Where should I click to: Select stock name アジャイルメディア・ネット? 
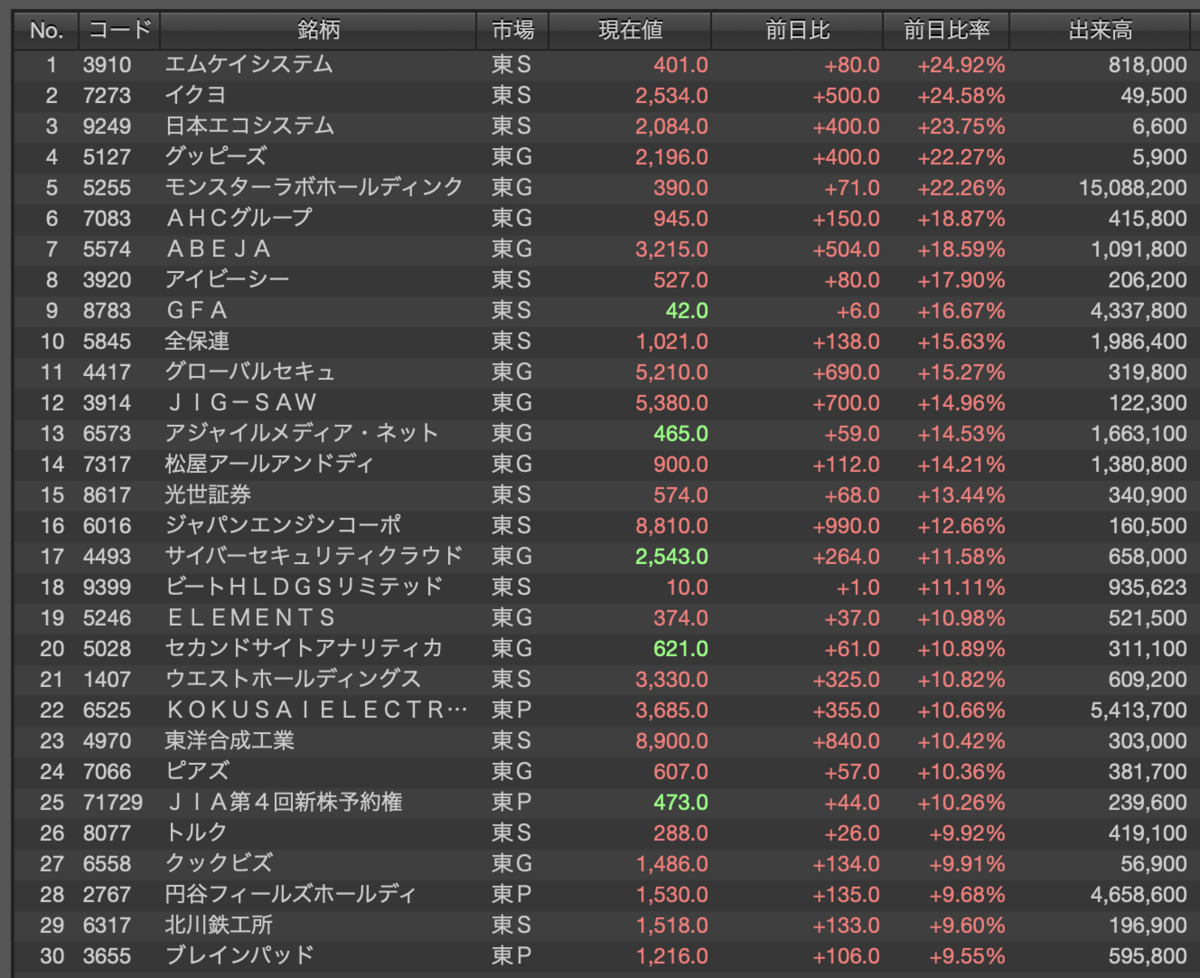click(302, 433)
